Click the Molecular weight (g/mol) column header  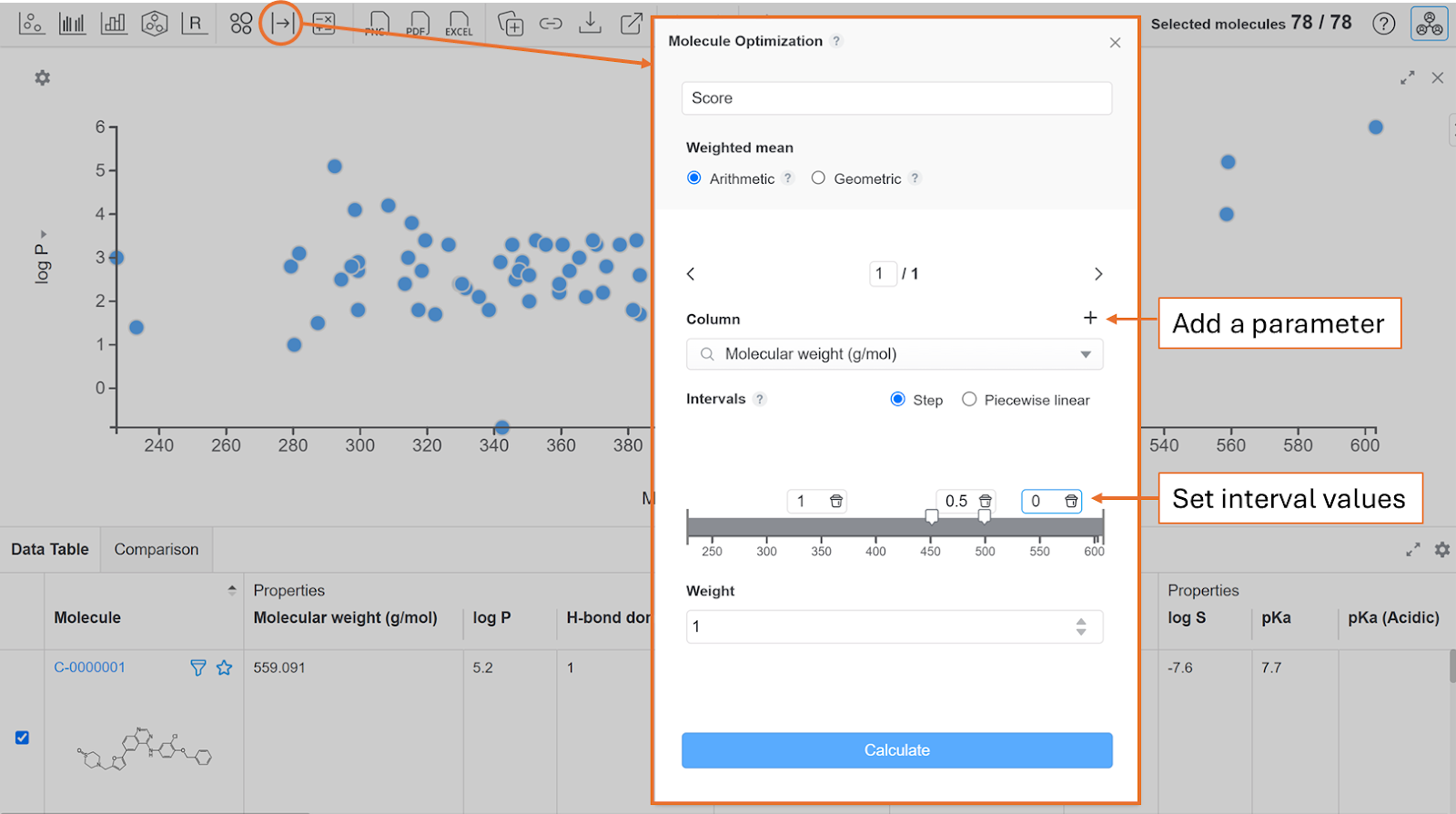tap(345, 617)
